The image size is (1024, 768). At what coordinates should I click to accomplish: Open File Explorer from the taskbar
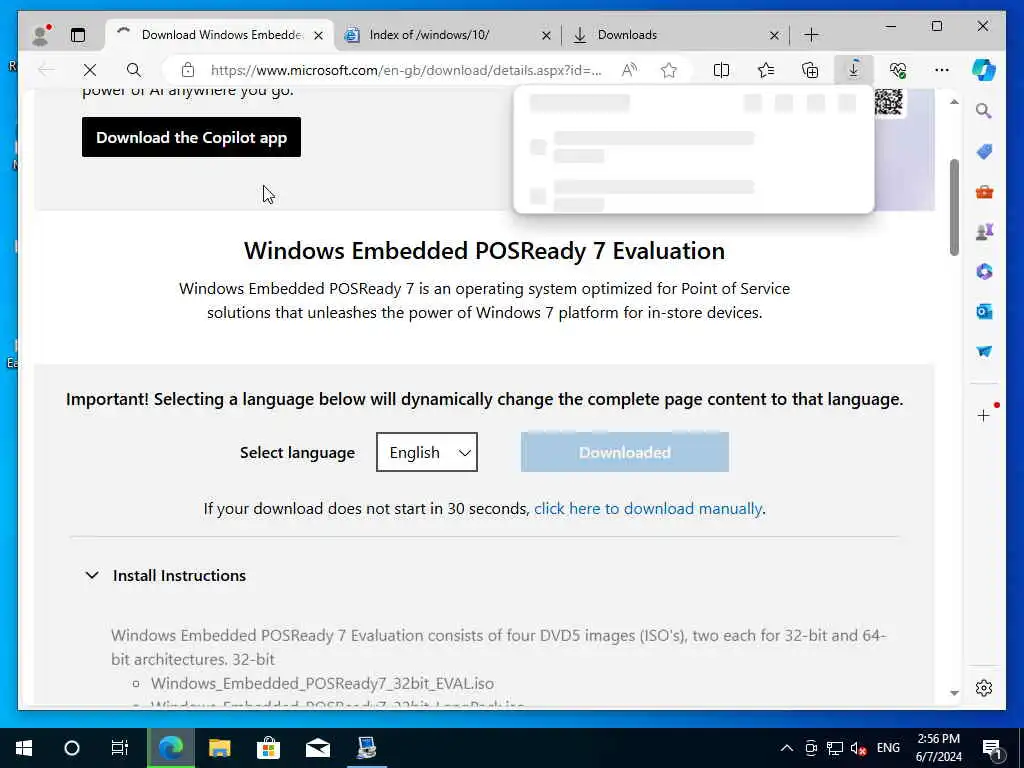point(219,748)
